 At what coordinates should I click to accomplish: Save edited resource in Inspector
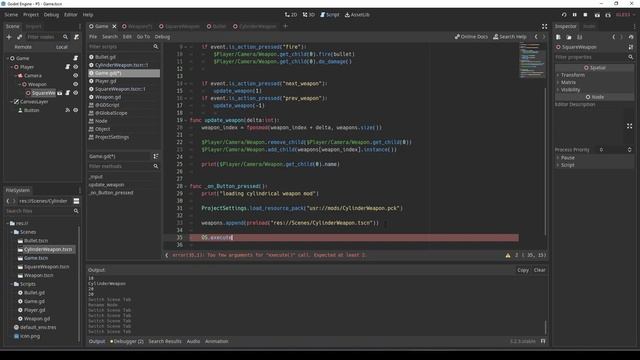coord(580,37)
